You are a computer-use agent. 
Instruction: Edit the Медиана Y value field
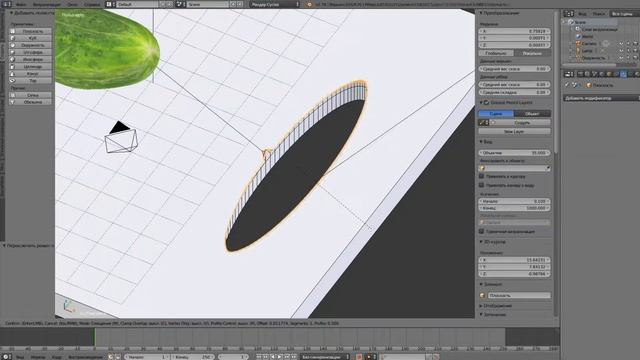pyautogui.click(x=514, y=38)
